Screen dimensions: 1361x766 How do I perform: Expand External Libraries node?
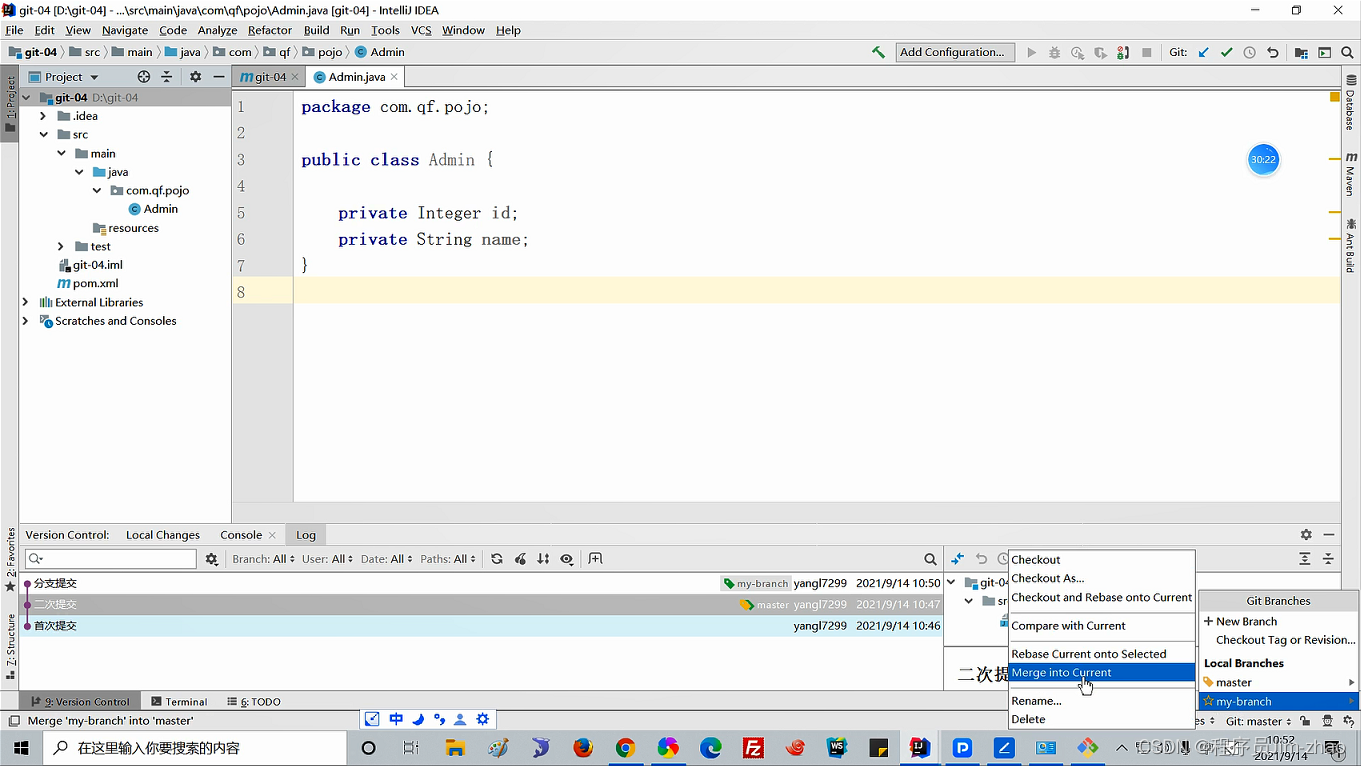[26, 302]
